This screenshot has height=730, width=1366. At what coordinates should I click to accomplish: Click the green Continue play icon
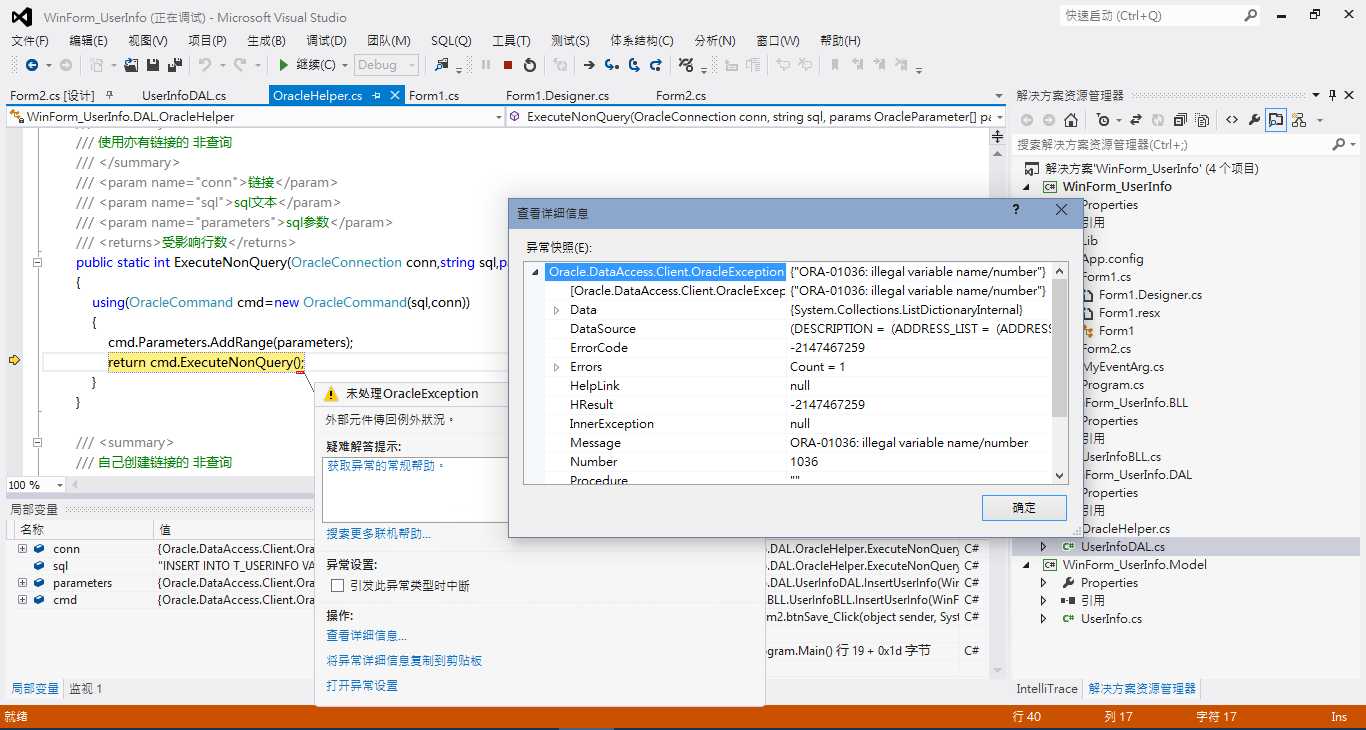pos(284,65)
